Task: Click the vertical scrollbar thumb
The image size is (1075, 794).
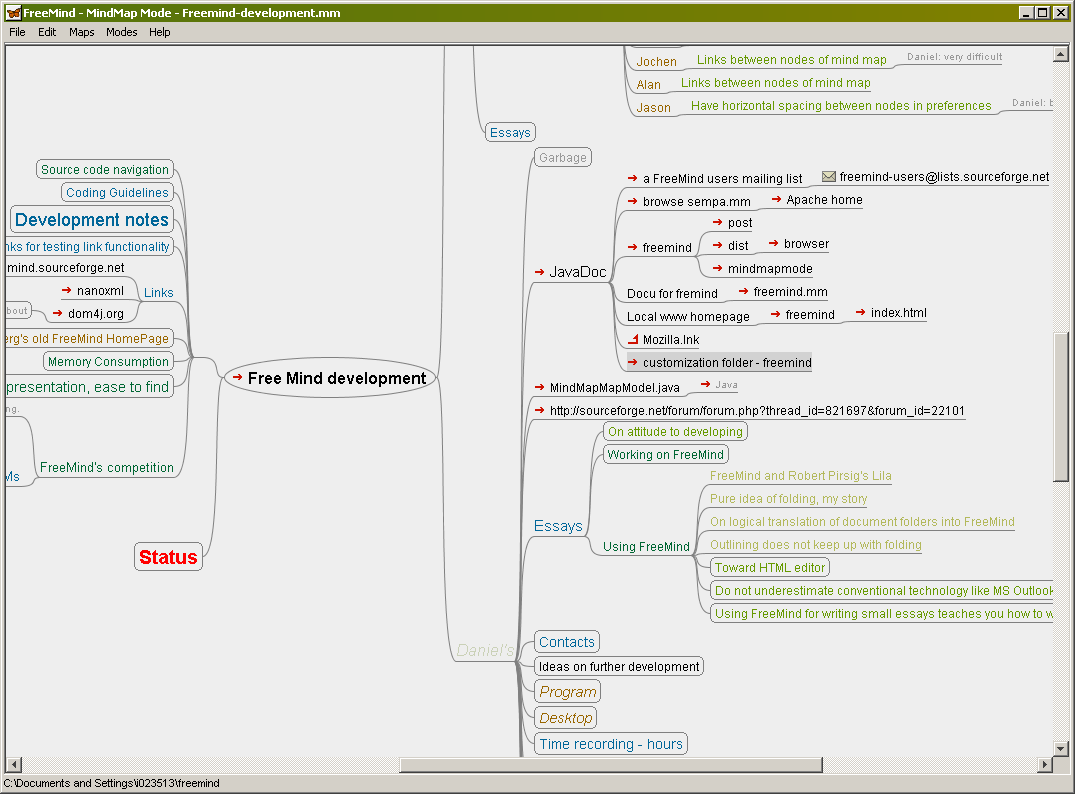Action: click(1061, 407)
